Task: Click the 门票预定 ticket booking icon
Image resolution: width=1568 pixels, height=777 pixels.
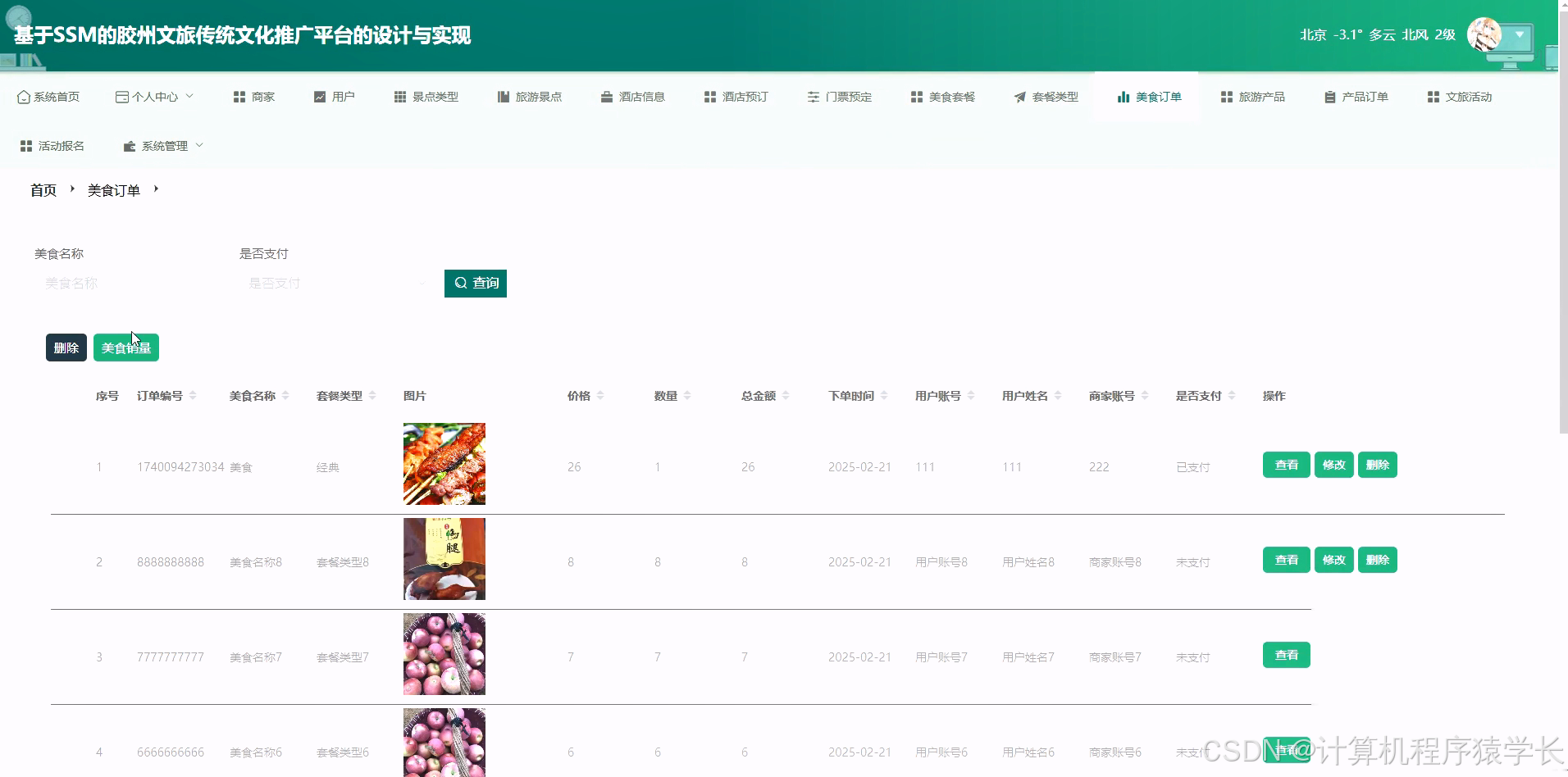Action: [812, 96]
